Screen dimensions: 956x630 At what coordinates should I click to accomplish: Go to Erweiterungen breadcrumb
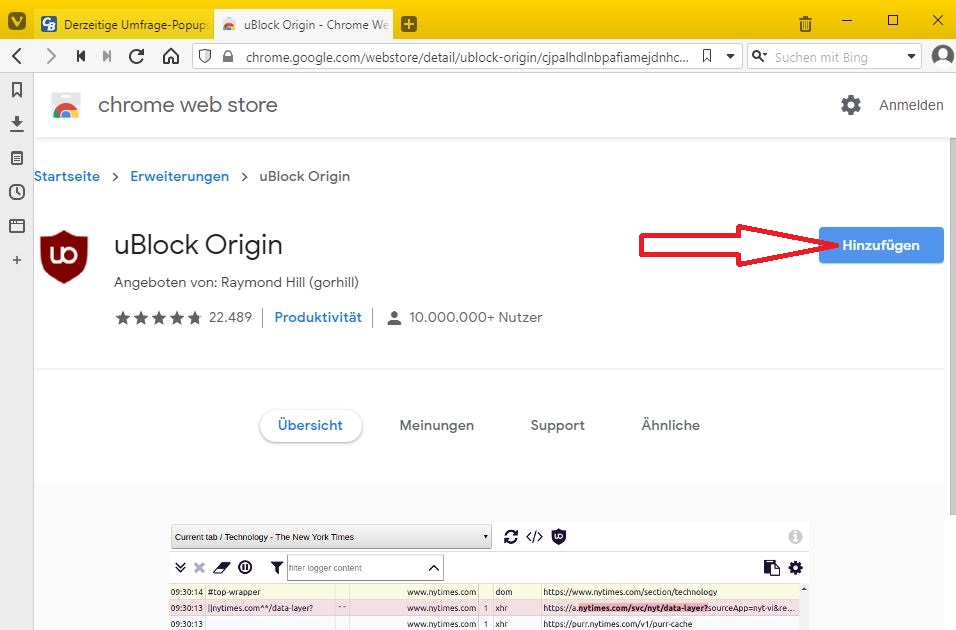pos(180,176)
